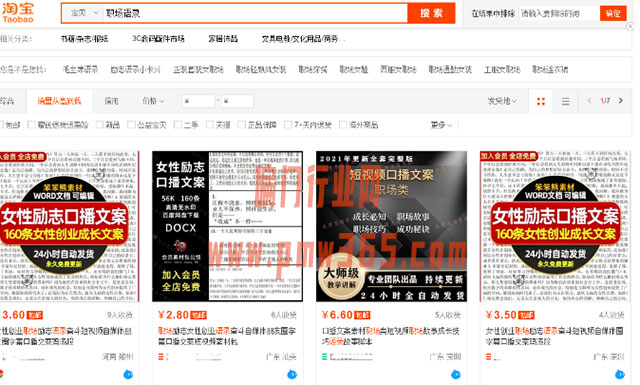This screenshot has width=640, height=385.
Task: Click the 5人收货 count text
Action: tap(447, 315)
